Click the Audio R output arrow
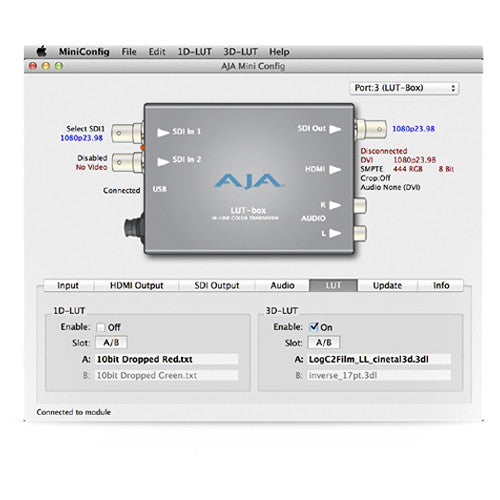Screen dimensions: 500x500 coord(335,205)
